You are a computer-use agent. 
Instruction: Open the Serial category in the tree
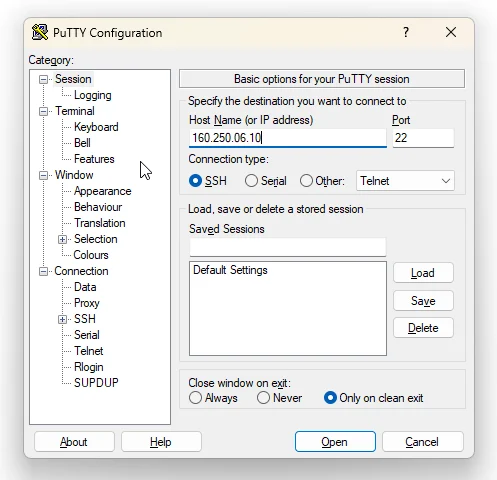coord(87,335)
